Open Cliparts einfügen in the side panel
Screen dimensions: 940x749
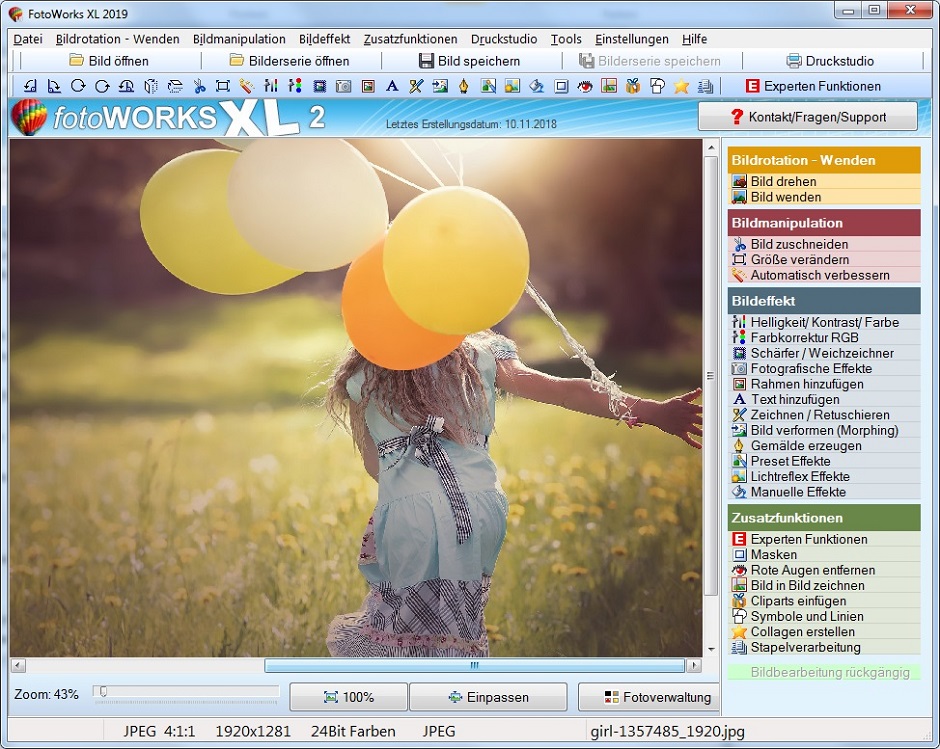(x=798, y=601)
